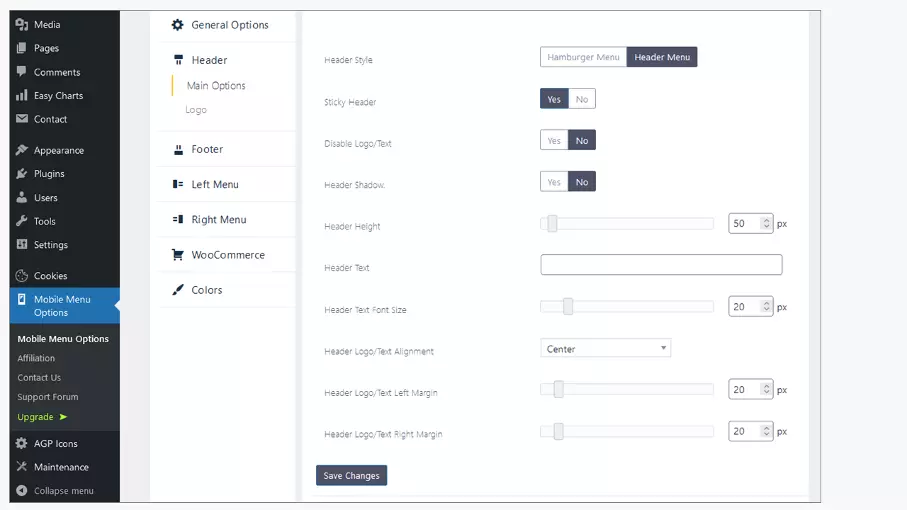The height and width of the screenshot is (510, 908).
Task: Click the Appearance paintbrush icon
Action: pyautogui.click(x=22, y=150)
